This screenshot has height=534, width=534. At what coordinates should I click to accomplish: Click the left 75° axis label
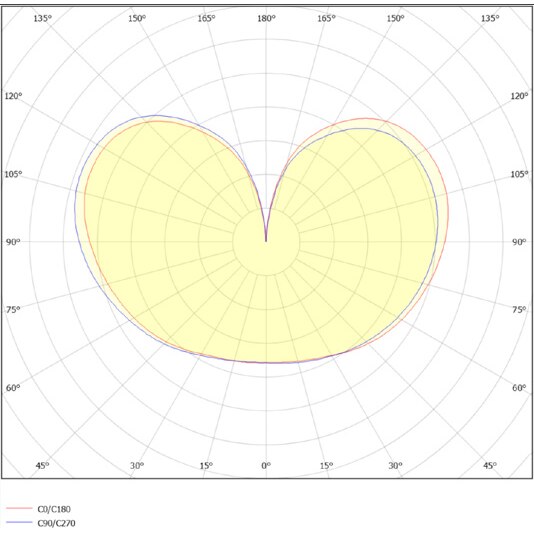[x=13, y=309]
